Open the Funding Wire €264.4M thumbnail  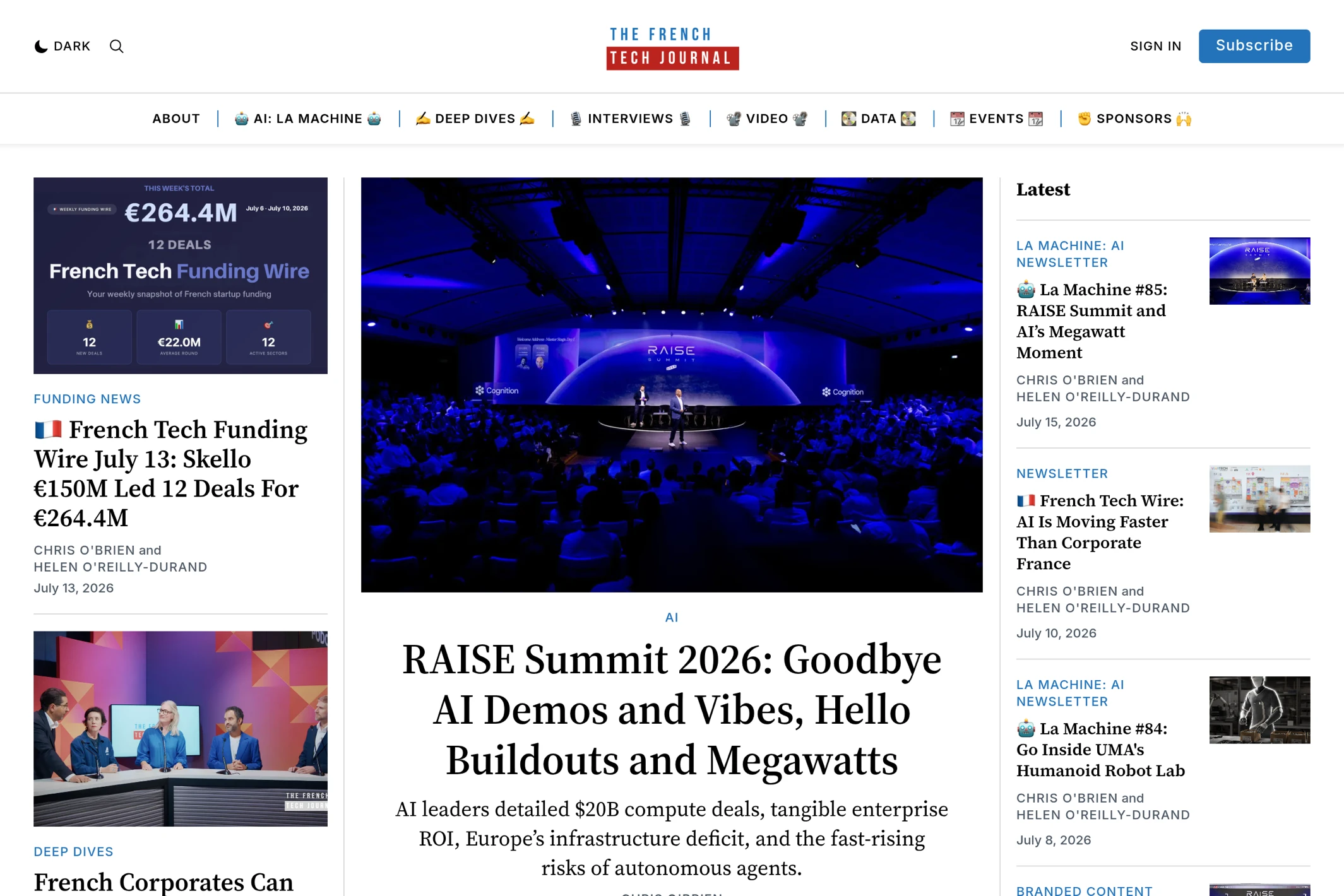[x=181, y=276]
